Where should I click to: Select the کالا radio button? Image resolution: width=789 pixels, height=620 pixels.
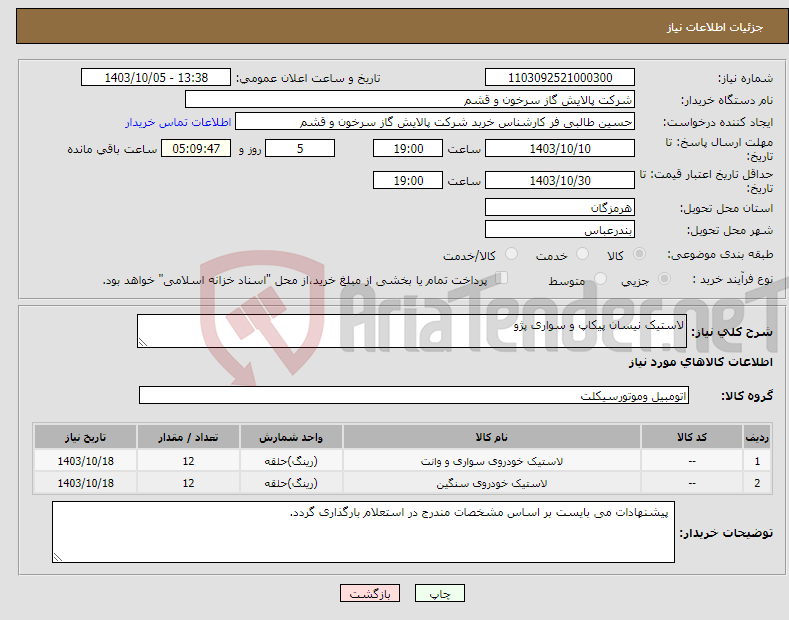(639, 254)
